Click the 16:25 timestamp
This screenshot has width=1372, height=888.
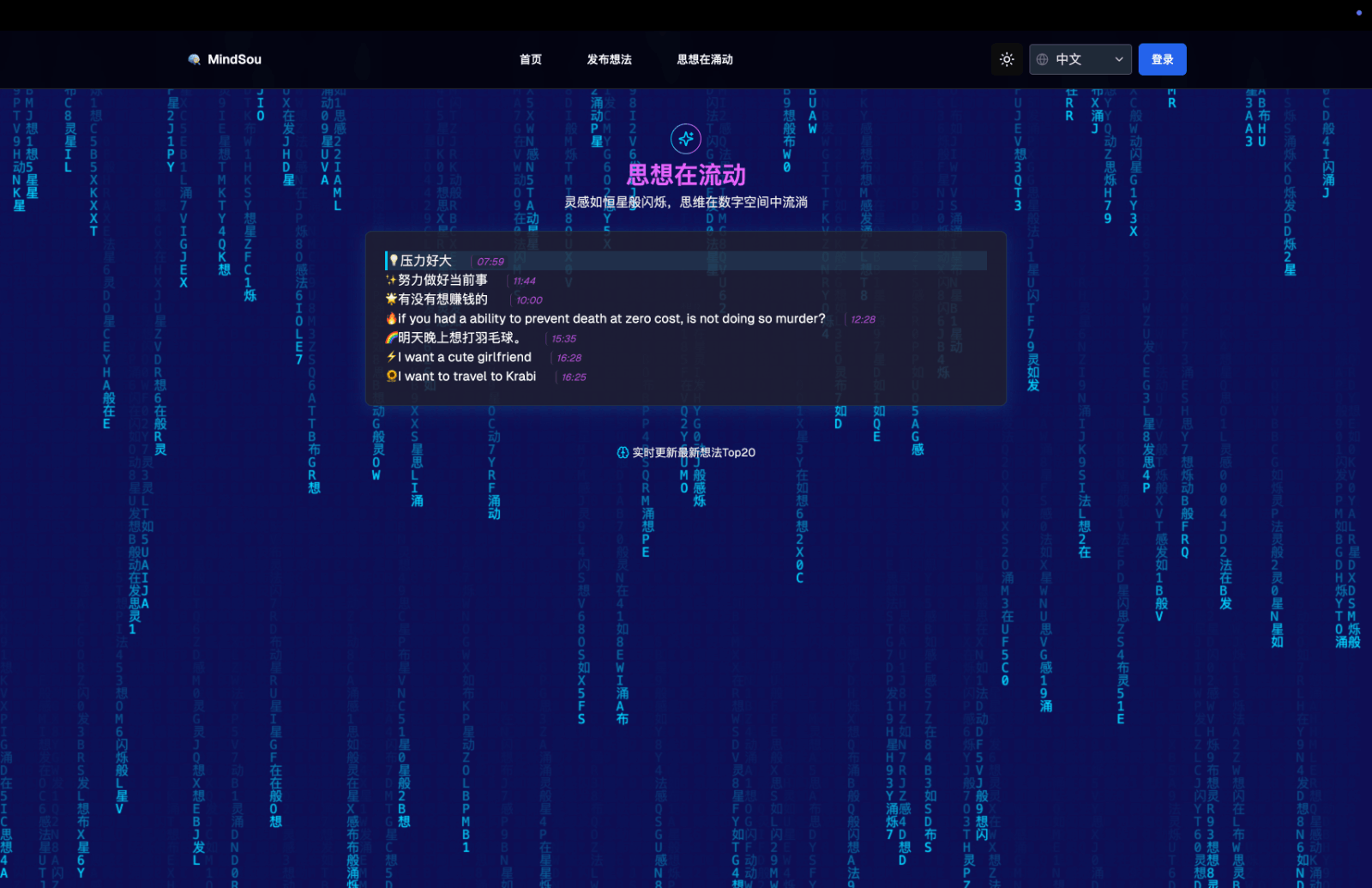(x=574, y=378)
